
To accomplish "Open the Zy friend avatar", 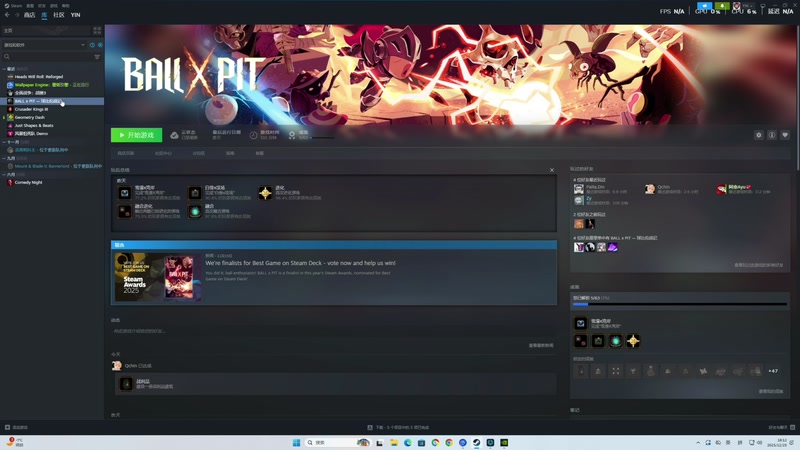I will click(x=579, y=201).
